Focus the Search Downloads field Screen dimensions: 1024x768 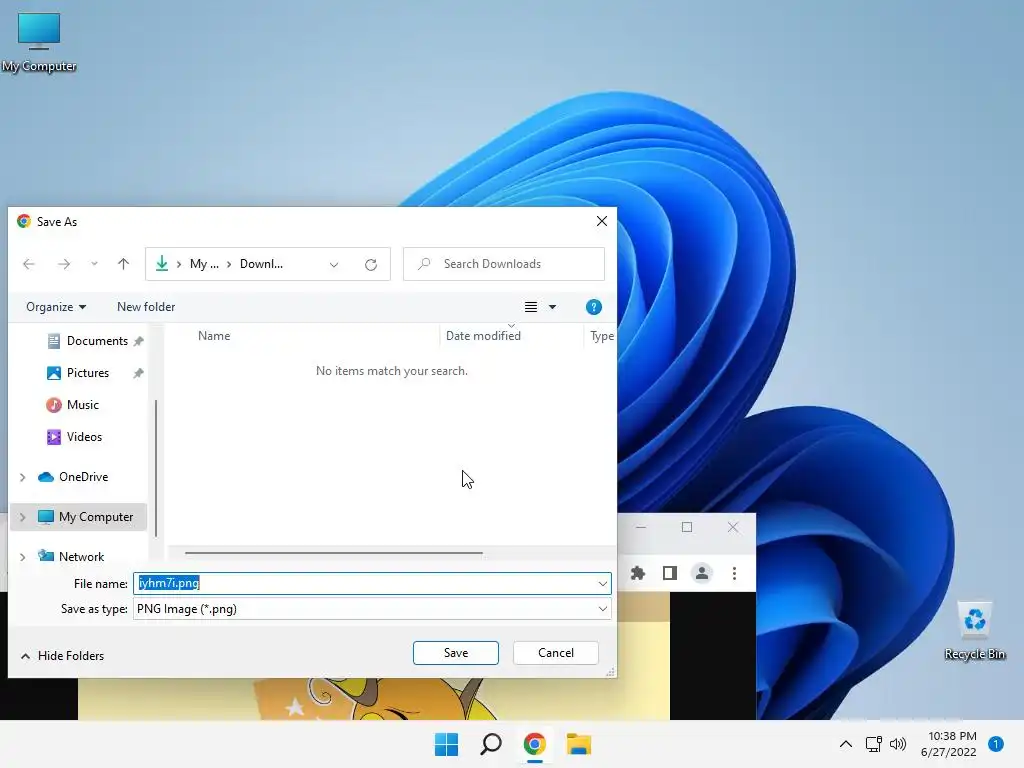[504, 264]
